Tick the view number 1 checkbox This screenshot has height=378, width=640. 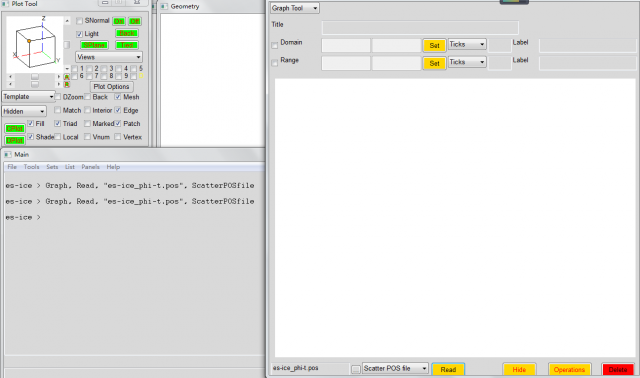(x=75, y=69)
